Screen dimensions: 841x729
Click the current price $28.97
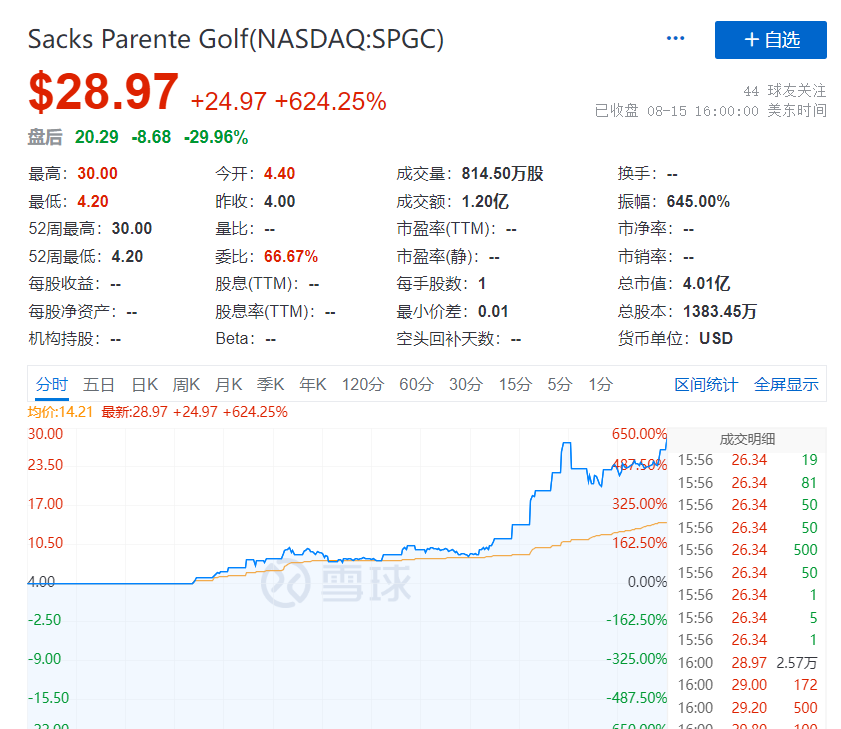coord(104,92)
